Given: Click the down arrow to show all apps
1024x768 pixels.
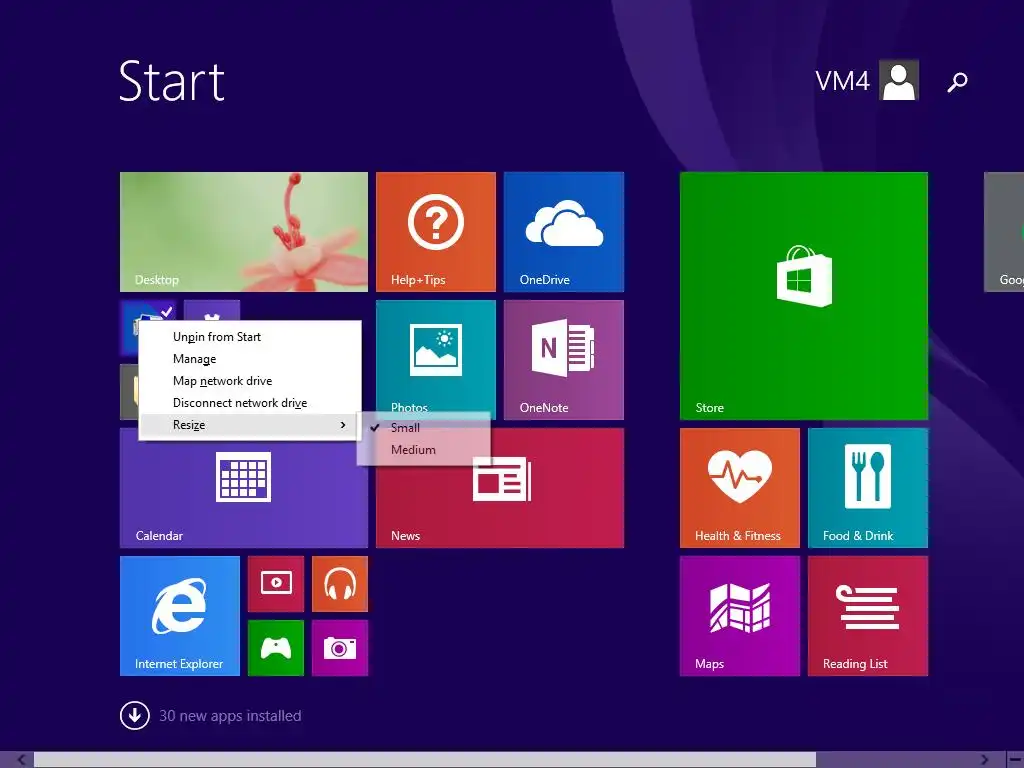Looking at the screenshot, I should click(135, 715).
